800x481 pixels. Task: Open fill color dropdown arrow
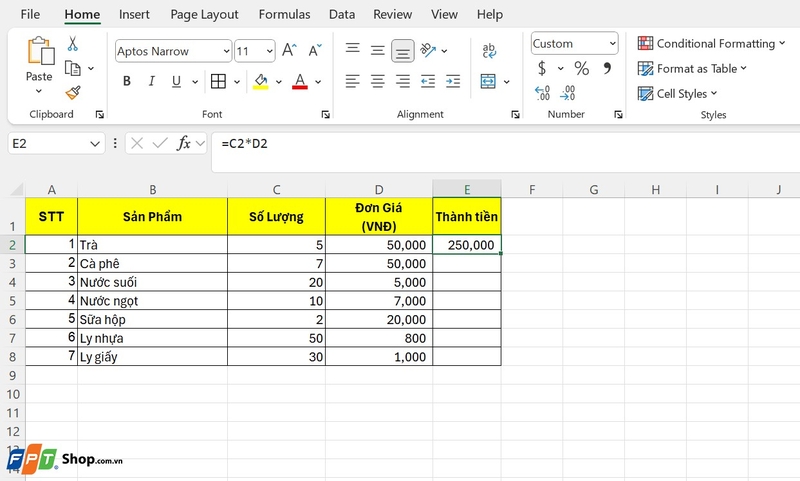[x=279, y=82]
